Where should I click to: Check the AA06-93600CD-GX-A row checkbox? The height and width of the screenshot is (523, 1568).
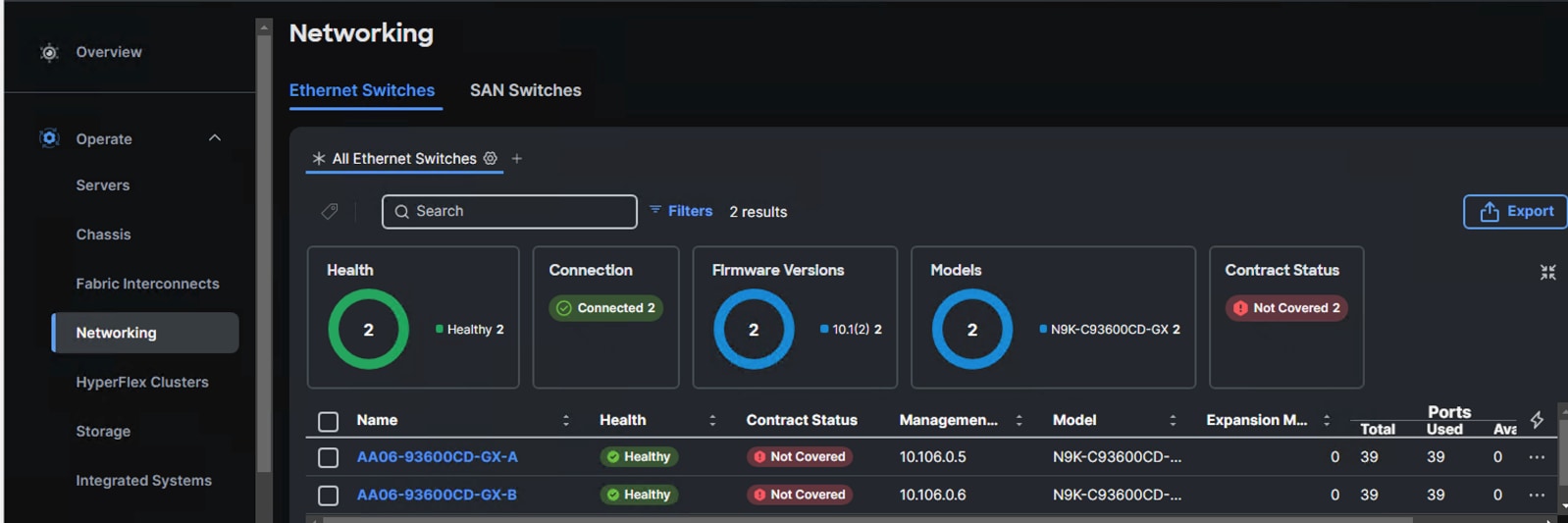tap(329, 457)
